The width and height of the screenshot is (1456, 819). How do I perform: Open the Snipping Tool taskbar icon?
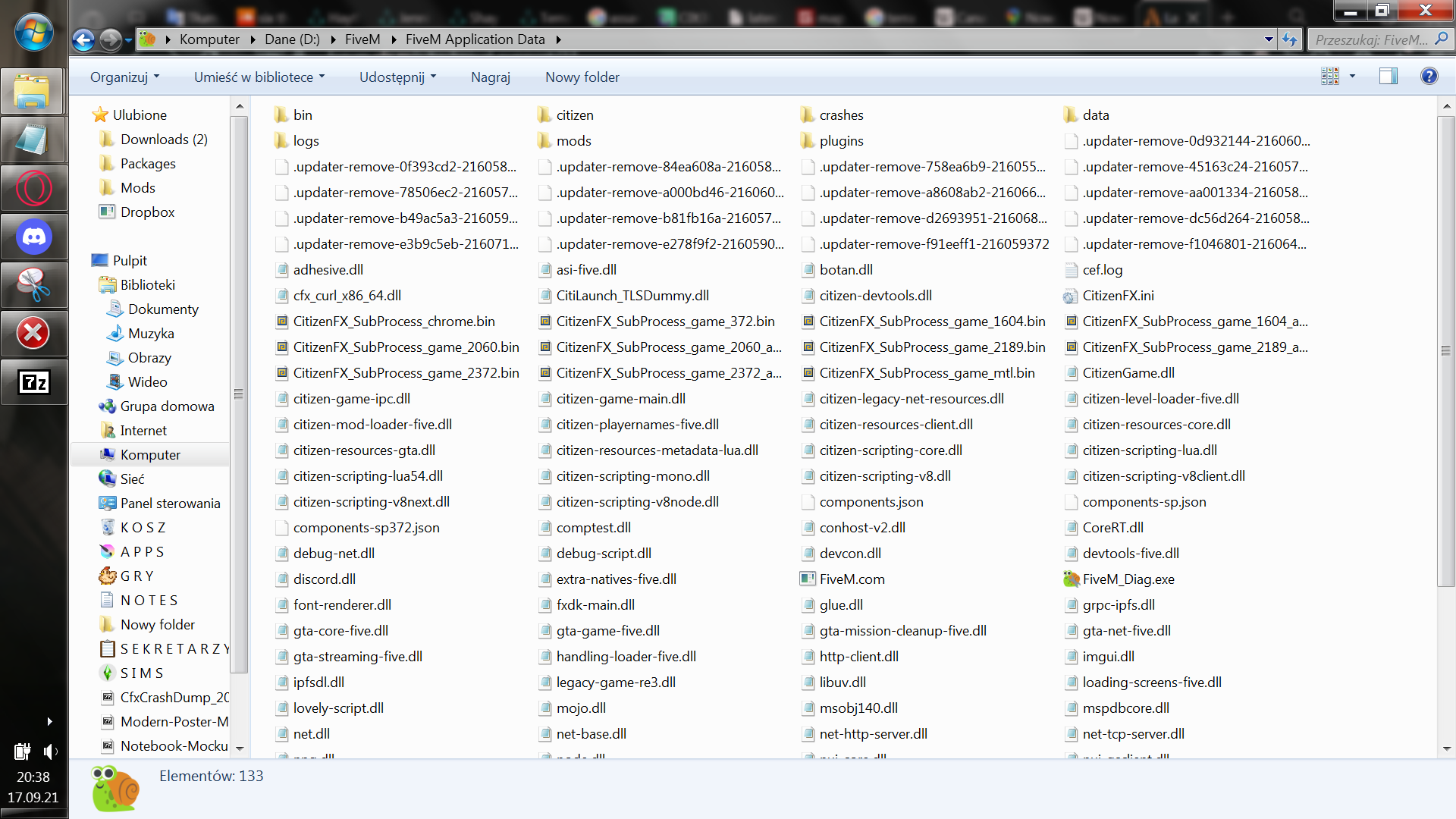click(33, 285)
